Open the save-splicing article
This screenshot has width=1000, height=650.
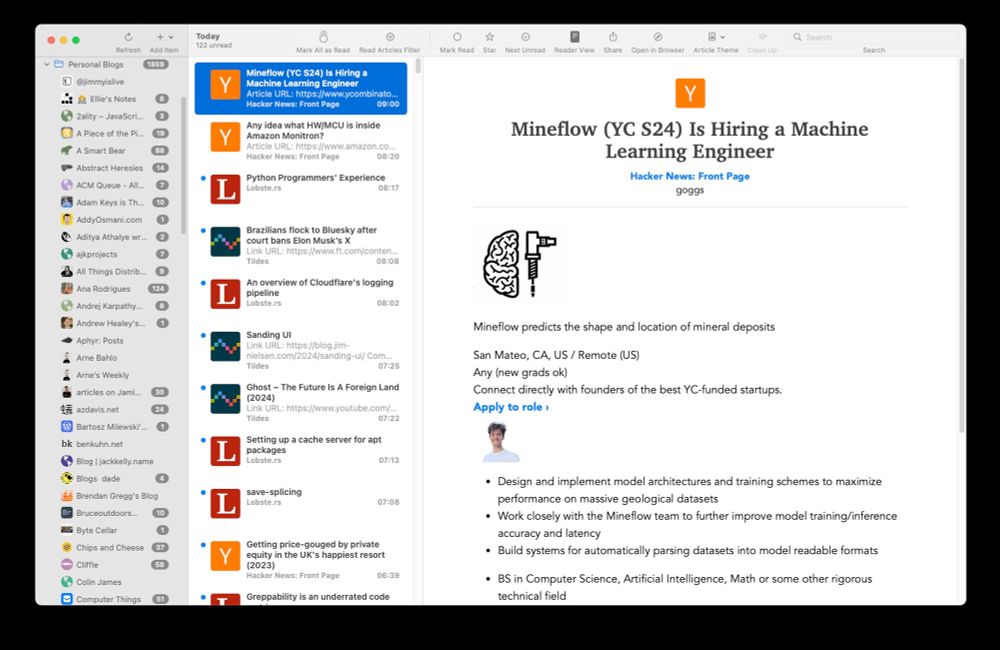[x=301, y=506]
